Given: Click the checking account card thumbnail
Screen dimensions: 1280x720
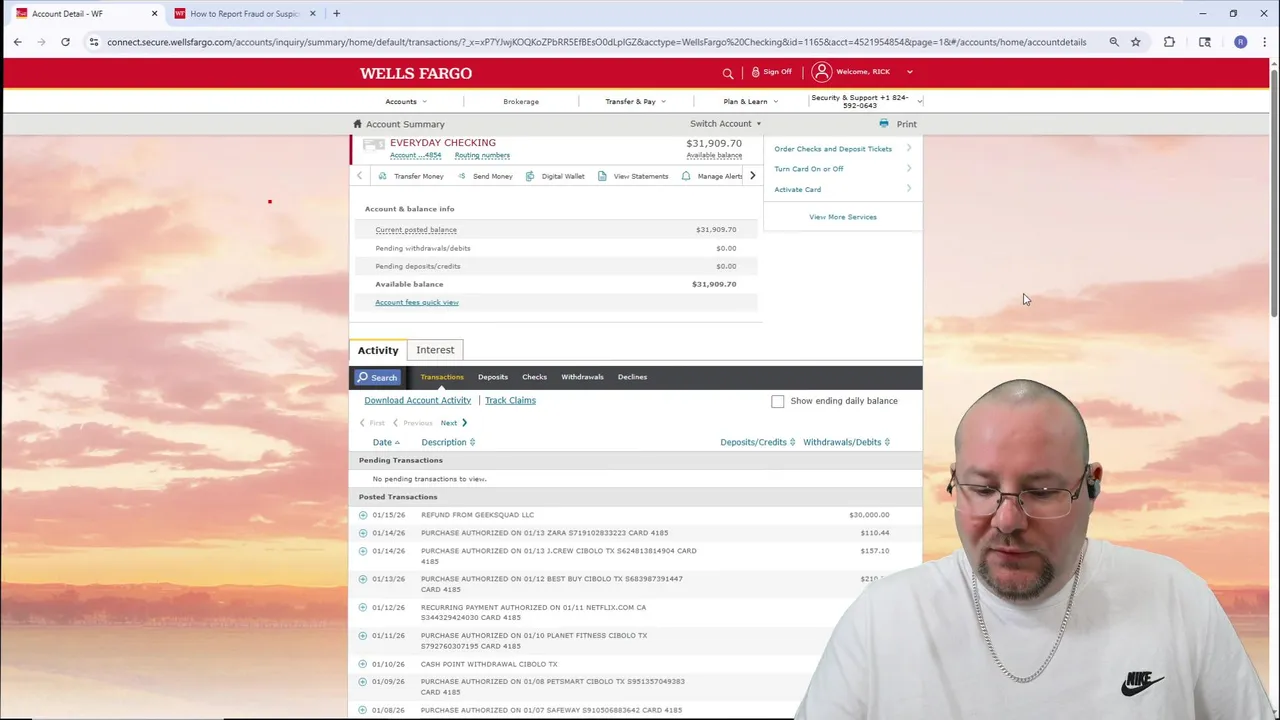Looking at the screenshot, I should point(373,147).
